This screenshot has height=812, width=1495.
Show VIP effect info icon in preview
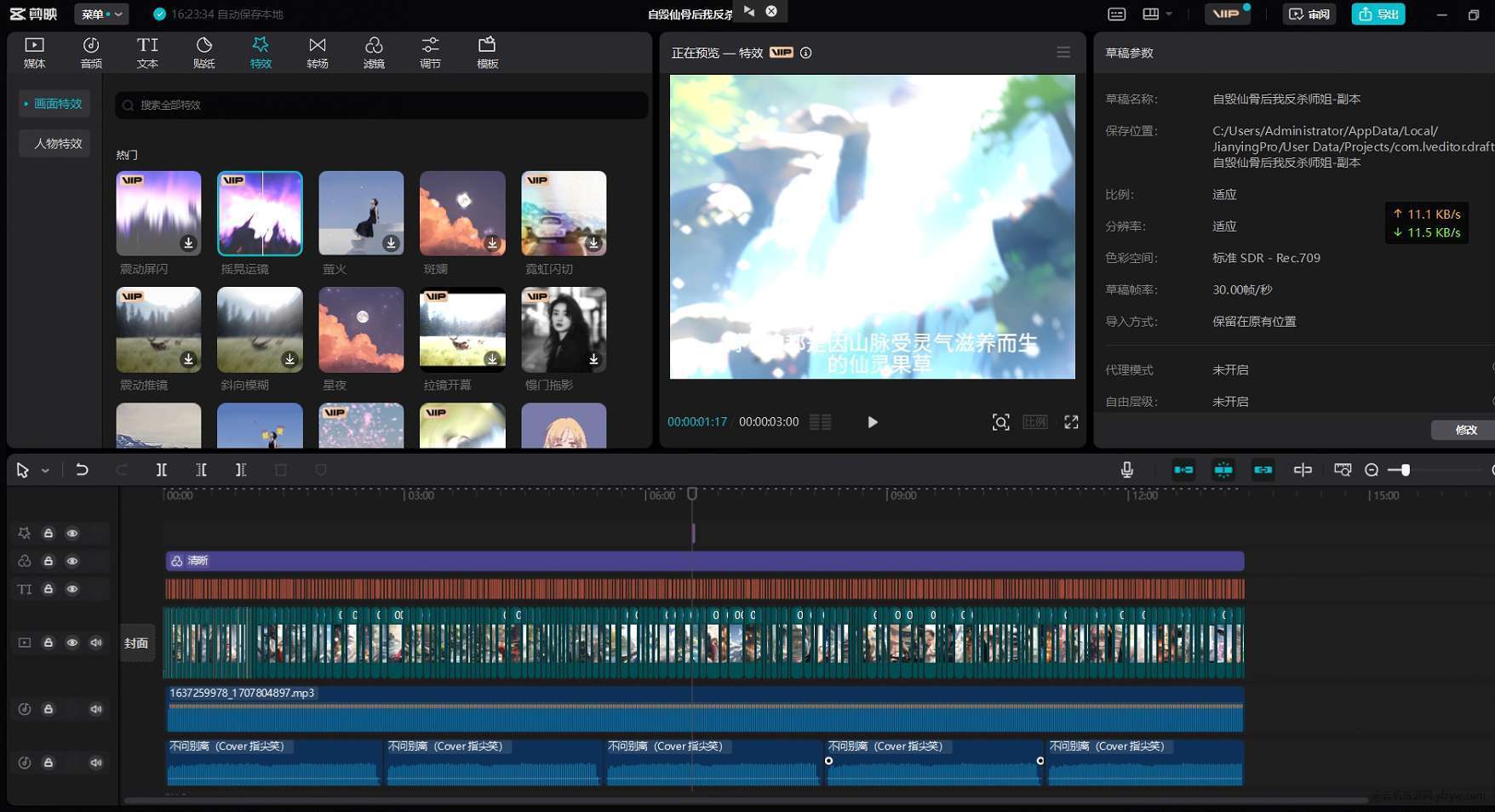click(805, 53)
